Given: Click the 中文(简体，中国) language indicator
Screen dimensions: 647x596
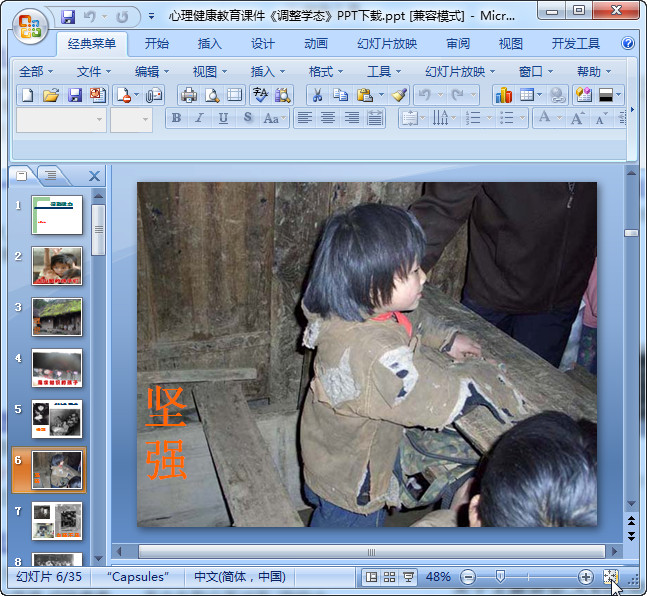Looking at the screenshot, I should [240, 577].
